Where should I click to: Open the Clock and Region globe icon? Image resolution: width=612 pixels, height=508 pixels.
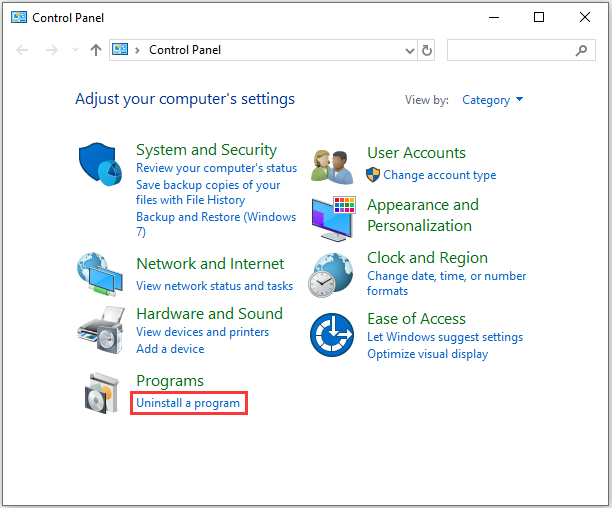coord(331,275)
